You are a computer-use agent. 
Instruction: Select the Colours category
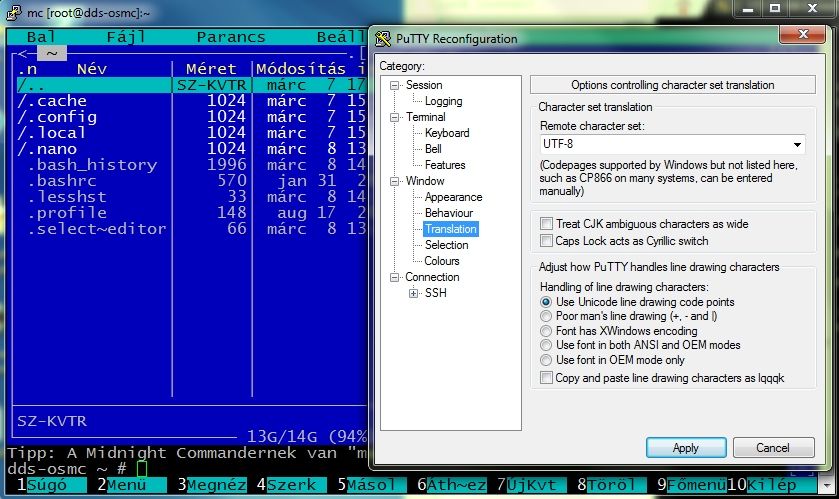(441, 261)
